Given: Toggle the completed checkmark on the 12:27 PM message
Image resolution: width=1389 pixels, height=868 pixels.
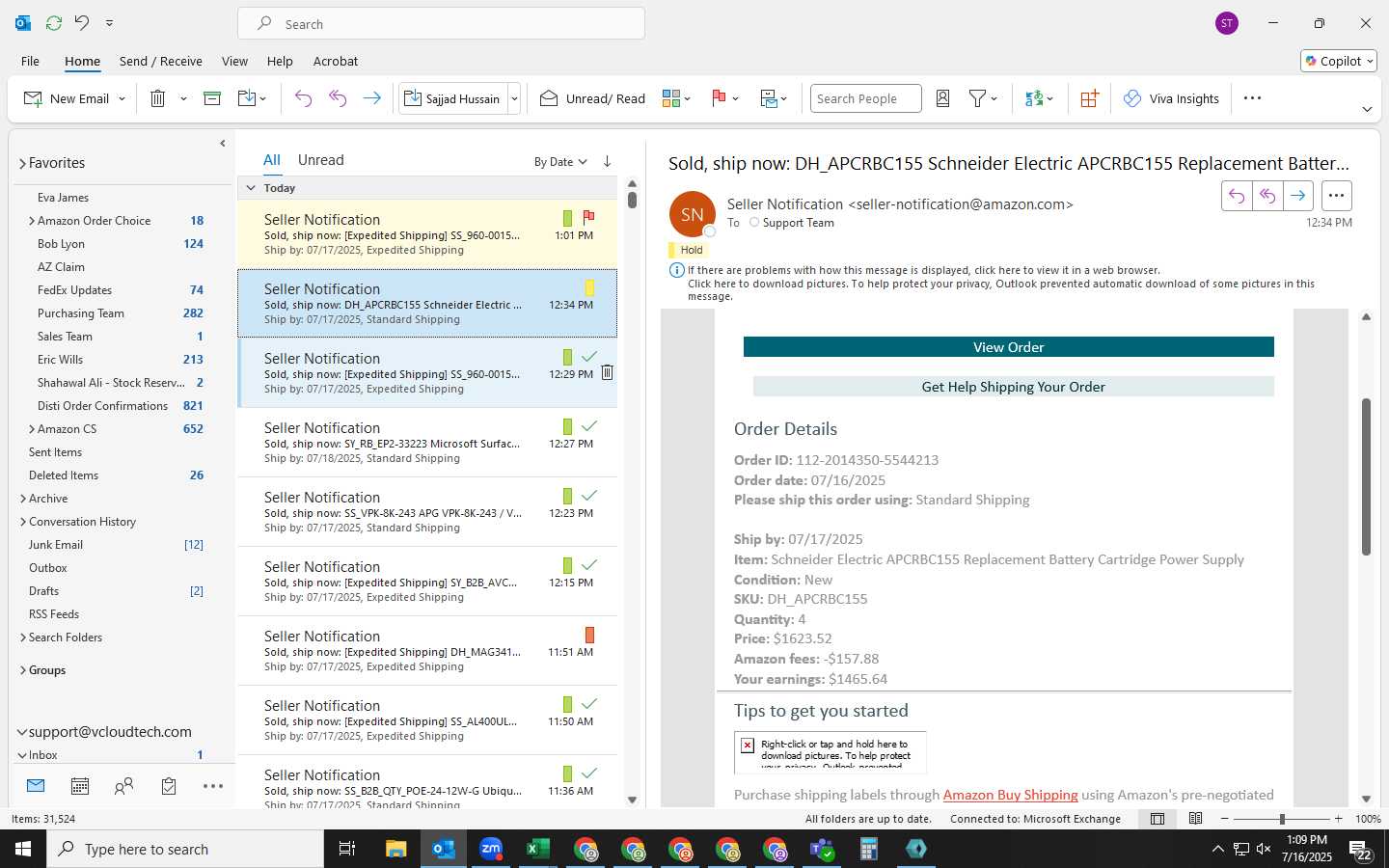Looking at the screenshot, I should click(589, 425).
